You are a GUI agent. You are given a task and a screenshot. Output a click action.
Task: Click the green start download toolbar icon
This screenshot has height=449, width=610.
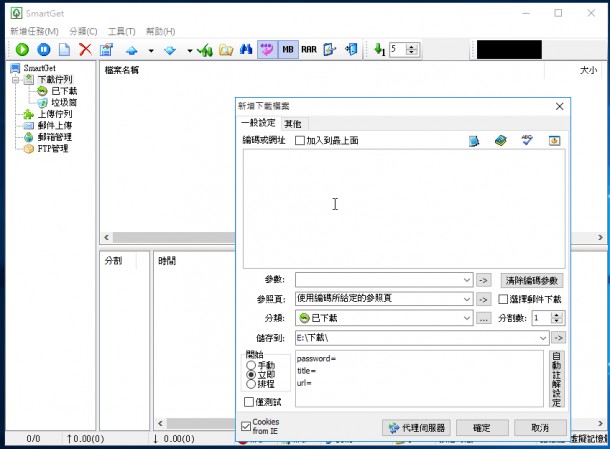(x=22, y=49)
